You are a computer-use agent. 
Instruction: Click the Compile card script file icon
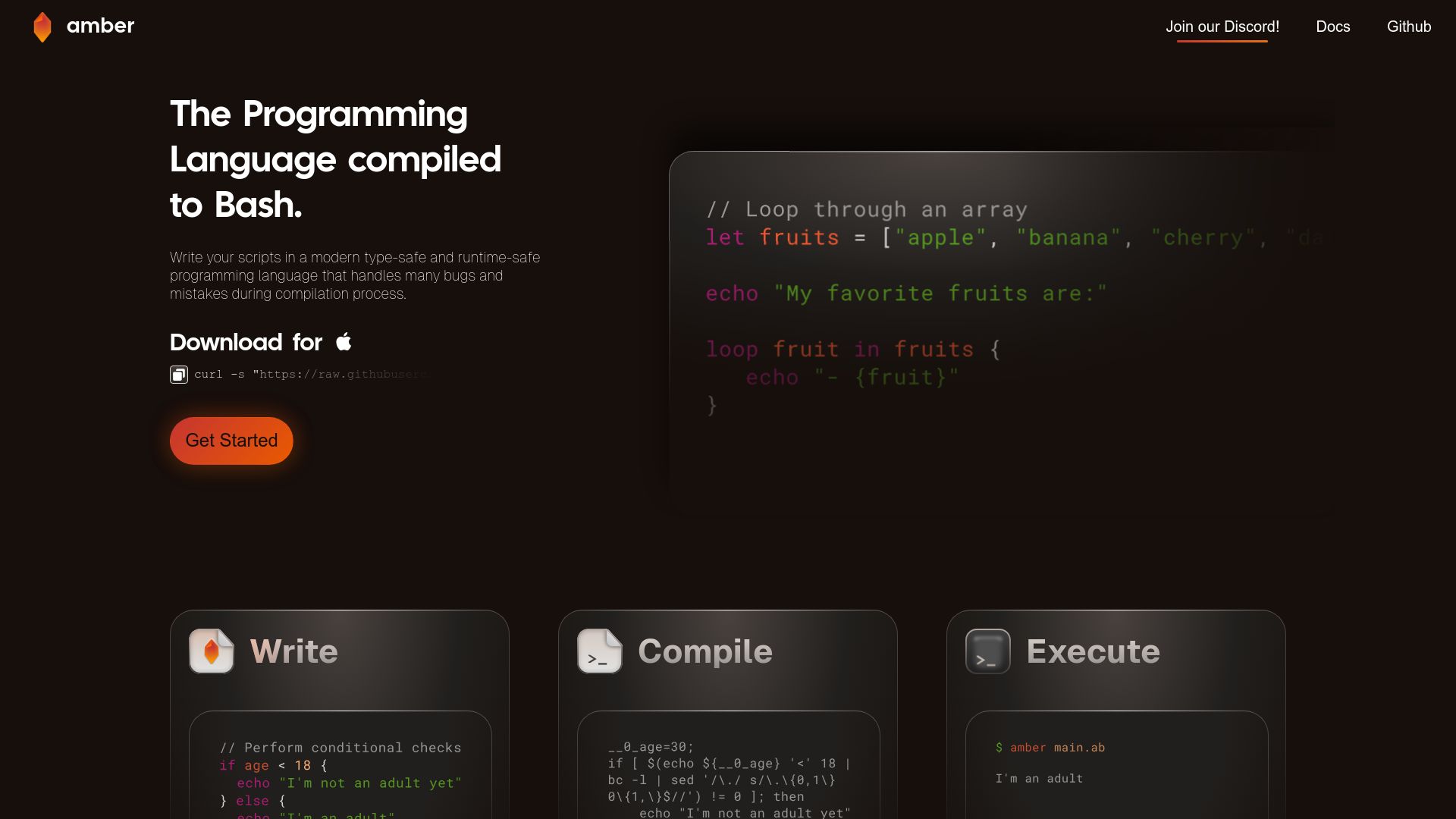(600, 651)
